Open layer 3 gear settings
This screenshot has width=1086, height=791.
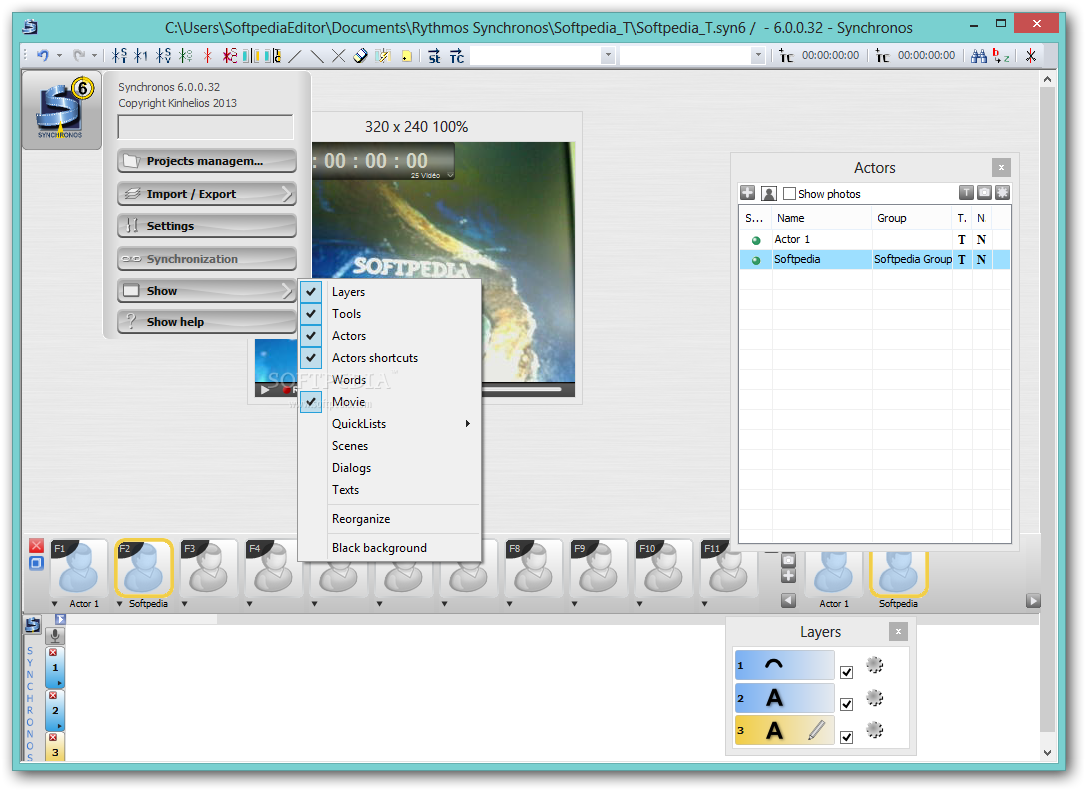point(875,729)
